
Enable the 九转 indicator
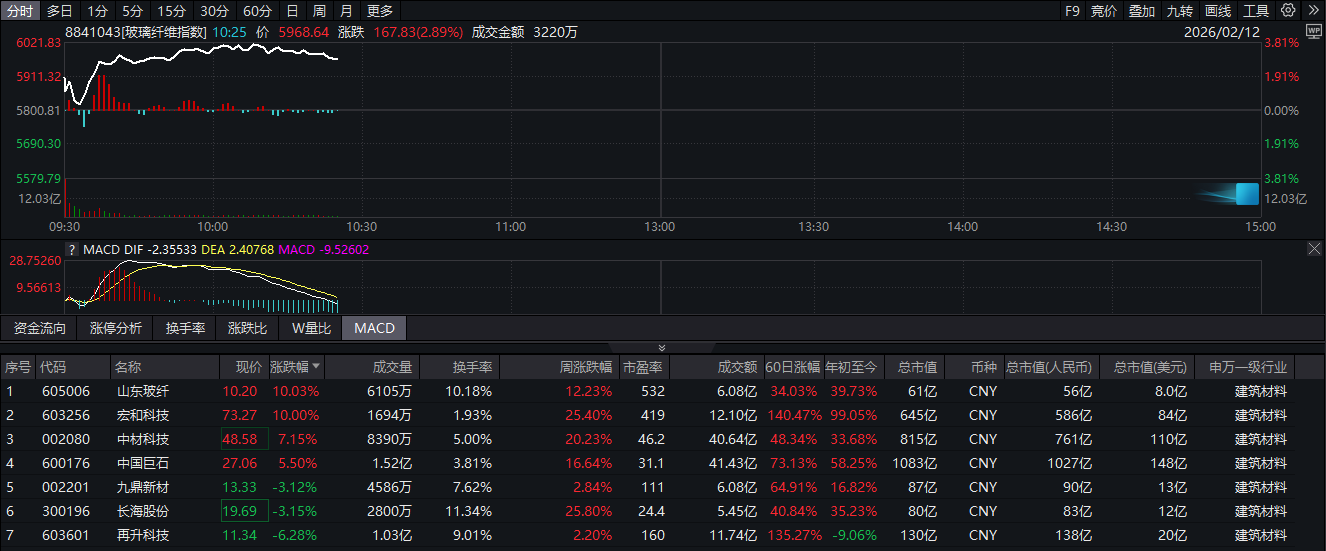pyautogui.click(x=1179, y=11)
